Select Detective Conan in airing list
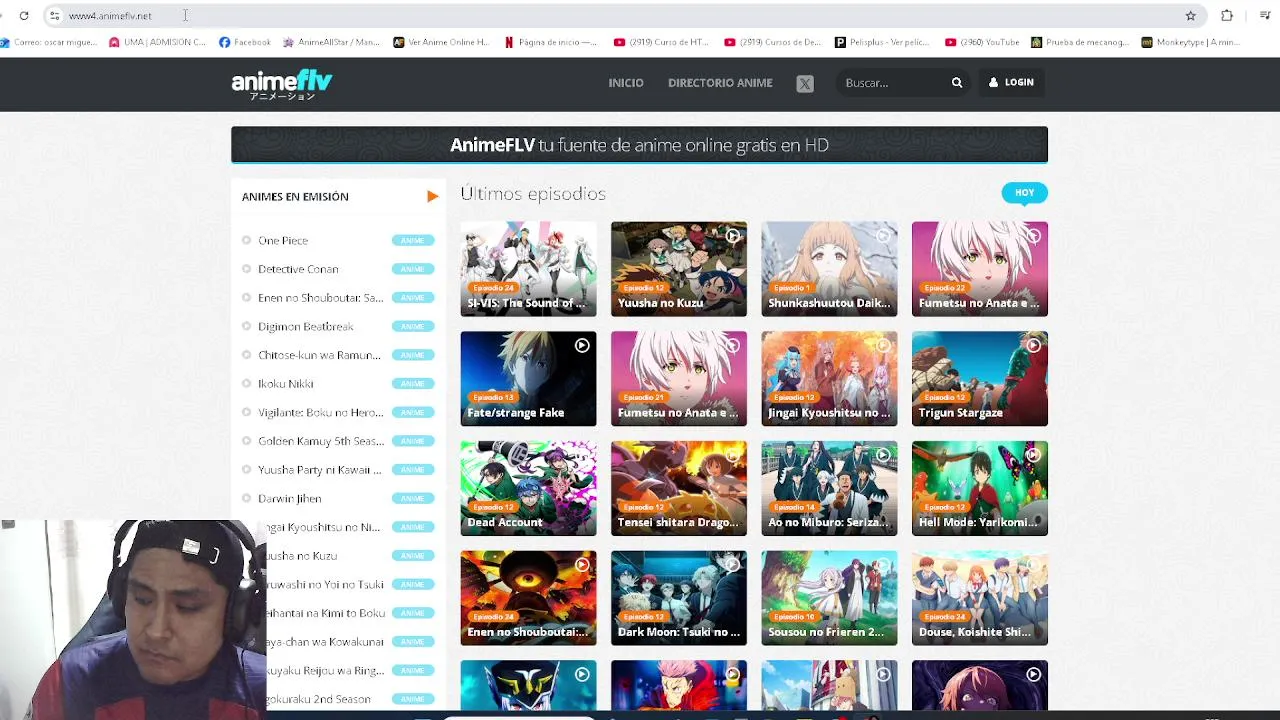 (298, 269)
